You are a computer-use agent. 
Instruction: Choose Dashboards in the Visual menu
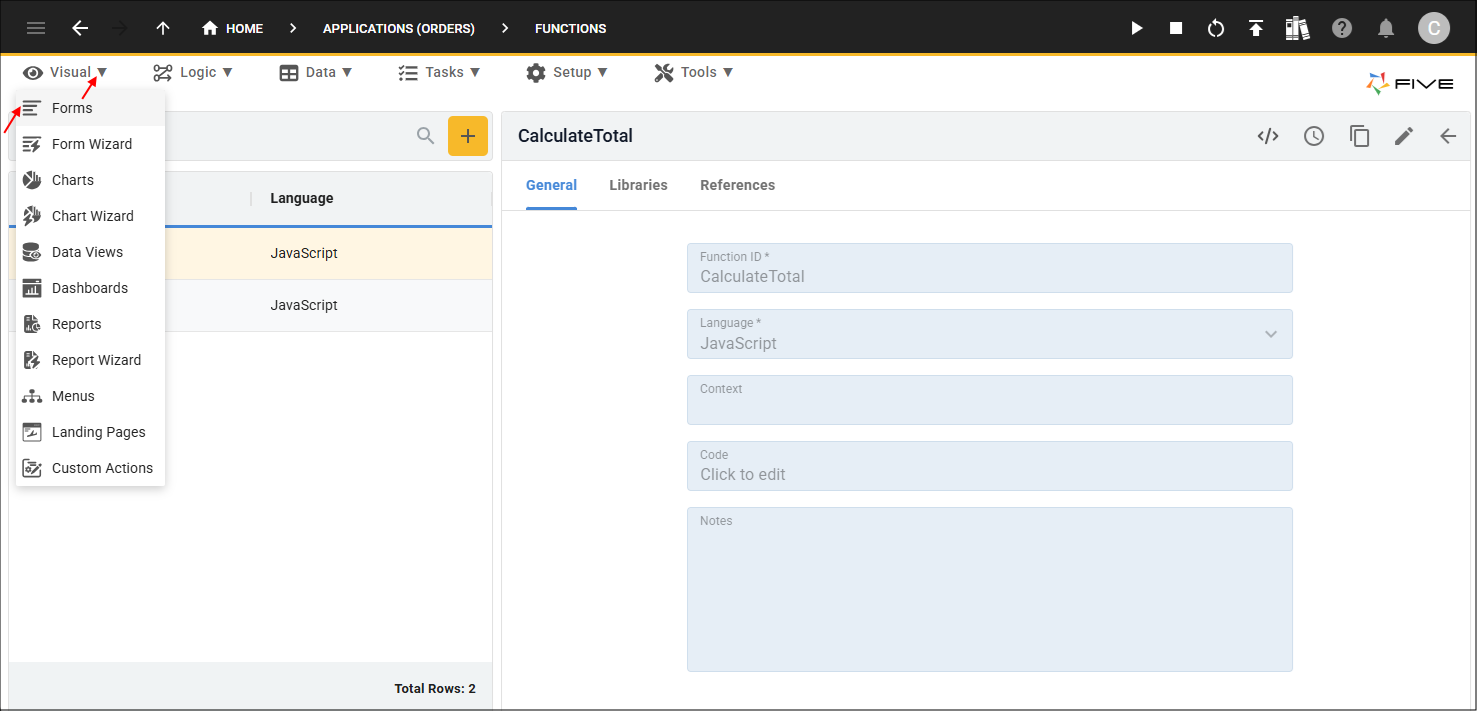point(90,288)
